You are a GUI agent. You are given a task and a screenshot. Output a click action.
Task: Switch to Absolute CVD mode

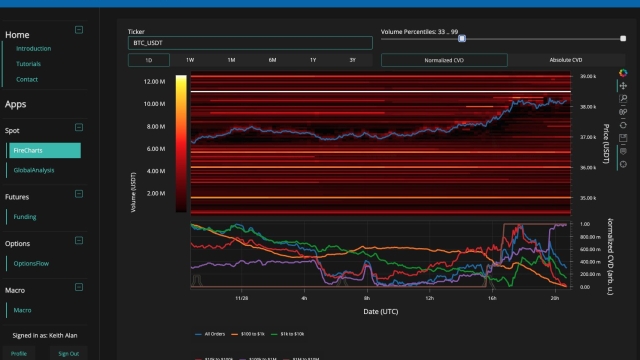click(x=566, y=60)
